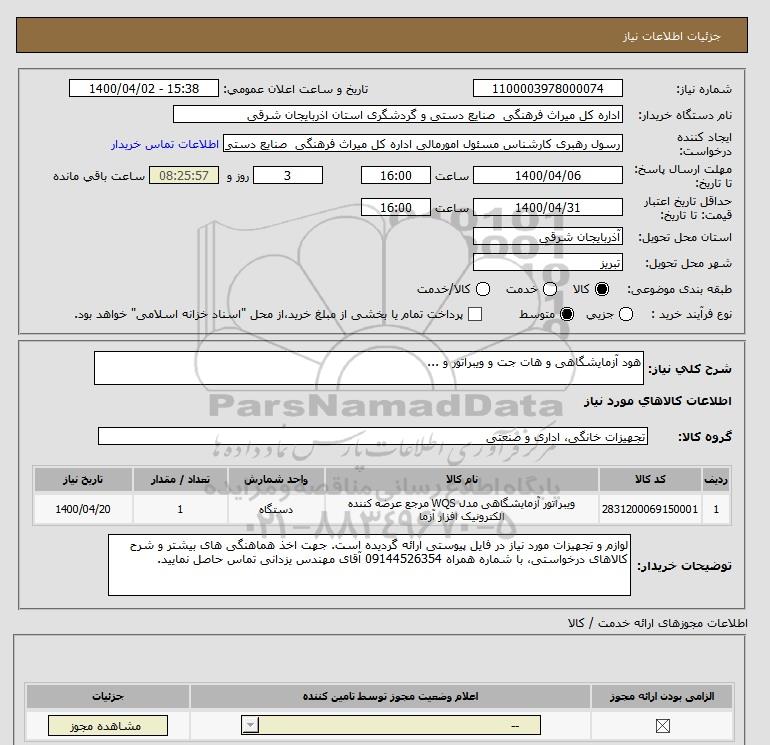770x745 pixels.
Task: Click the unit cell دستگاه
Action: pyautogui.click(x=276, y=510)
